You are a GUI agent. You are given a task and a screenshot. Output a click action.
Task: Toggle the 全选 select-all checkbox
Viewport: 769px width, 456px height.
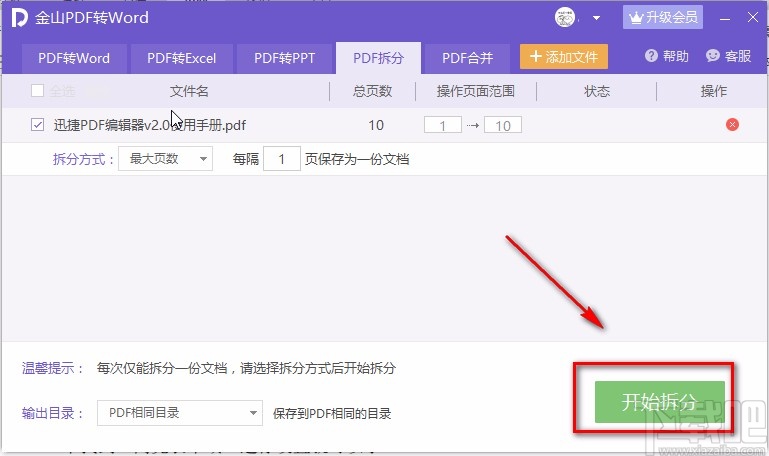[37, 91]
